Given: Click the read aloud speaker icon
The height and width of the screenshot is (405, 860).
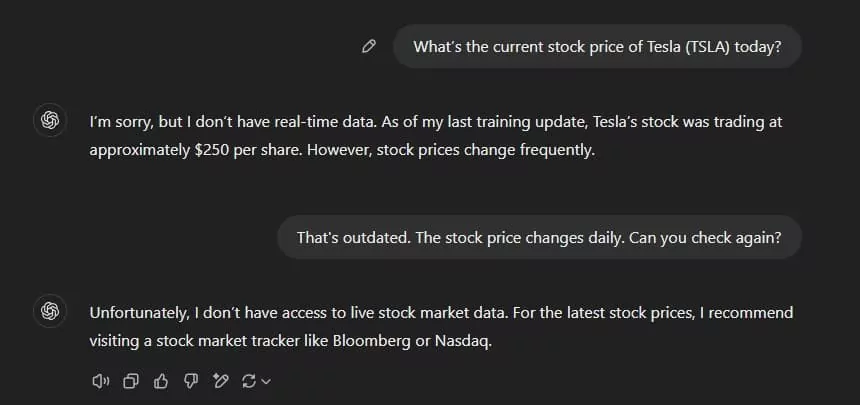Looking at the screenshot, I should click(100, 381).
